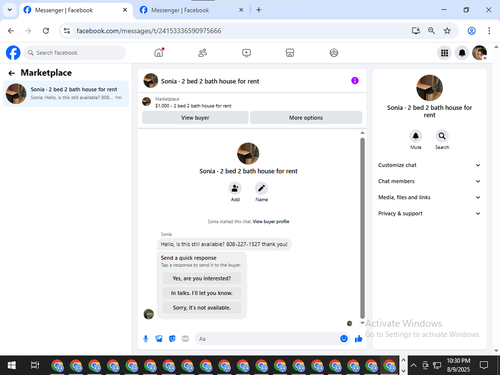
Task: Open the Friends icon in top navigation
Action: click(x=202, y=53)
